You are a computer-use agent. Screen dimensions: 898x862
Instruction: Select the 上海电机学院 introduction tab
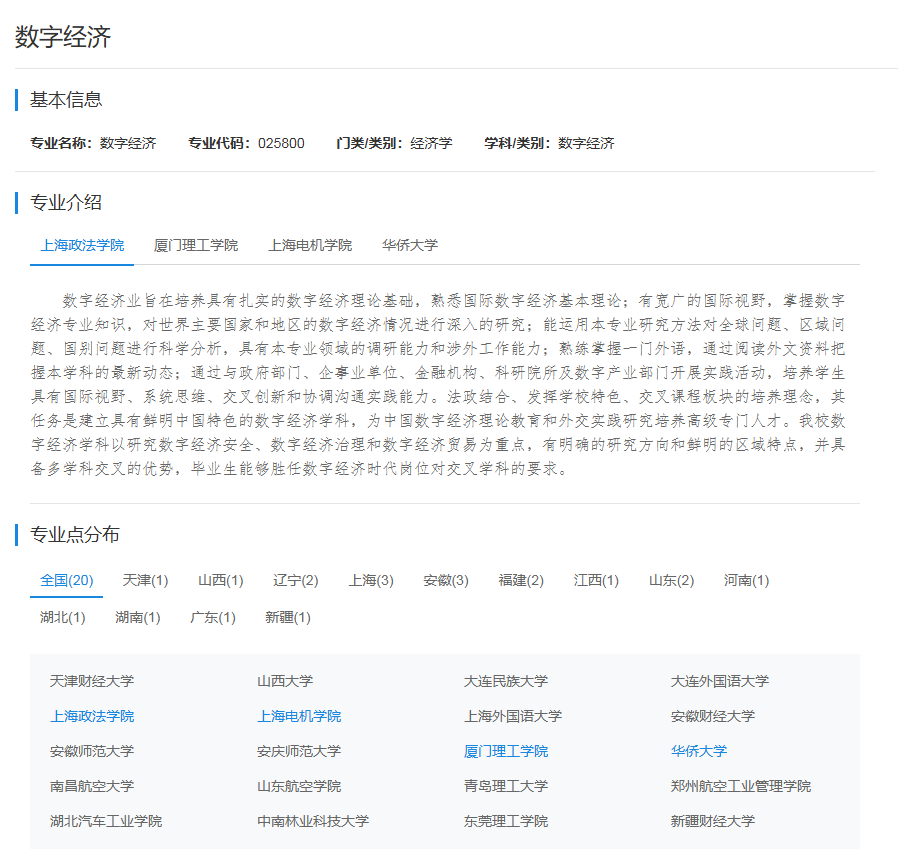(310, 245)
